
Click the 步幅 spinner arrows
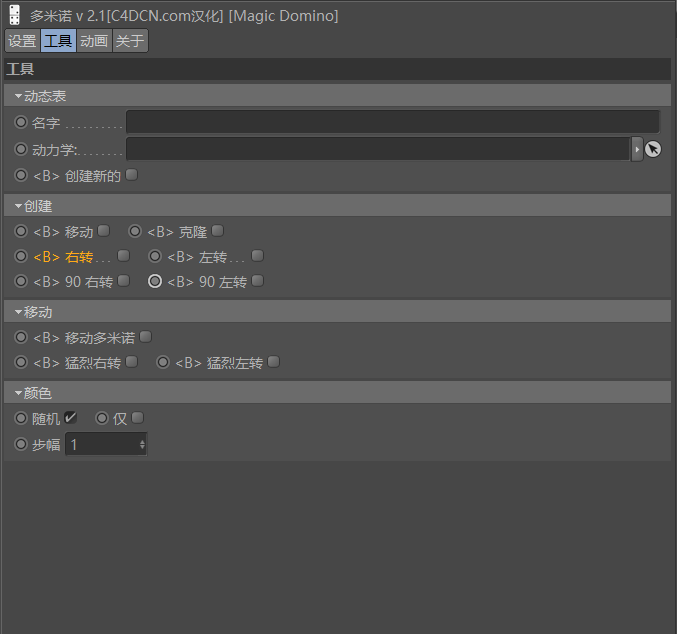click(142, 444)
